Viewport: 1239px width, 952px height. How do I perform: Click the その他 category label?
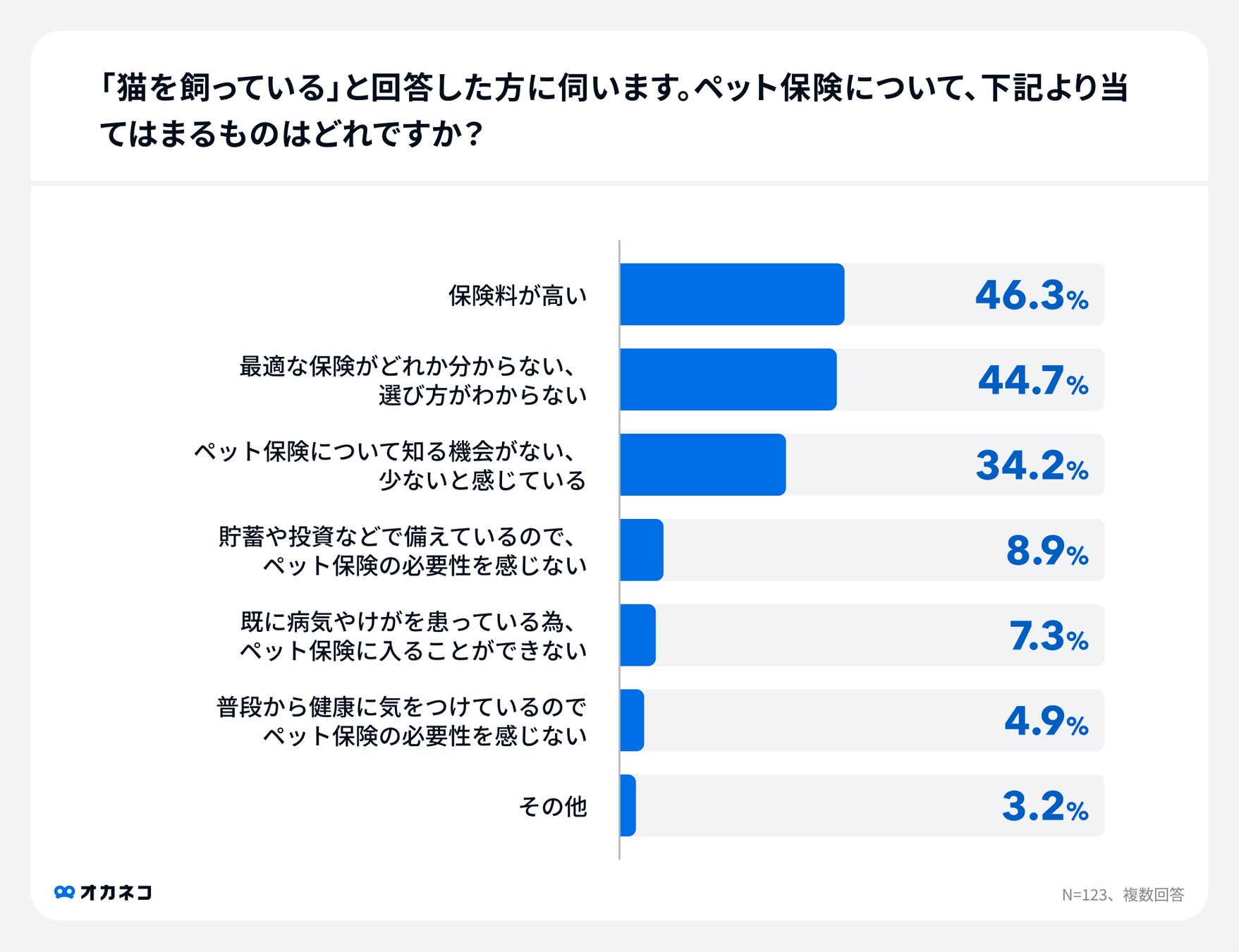tap(553, 806)
